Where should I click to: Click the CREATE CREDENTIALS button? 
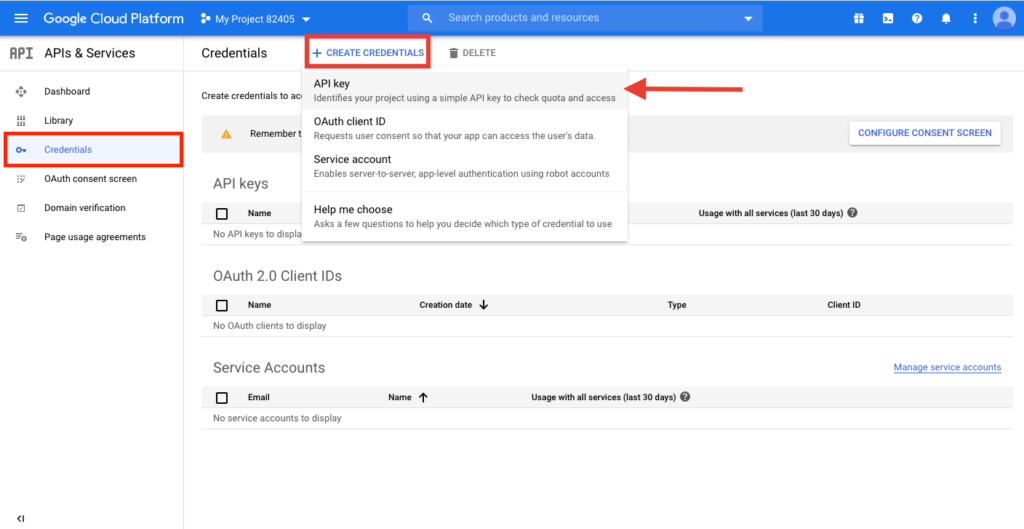(x=368, y=53)
